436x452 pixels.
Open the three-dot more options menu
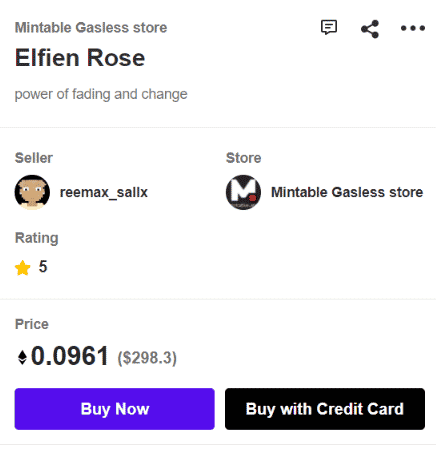[413, 28]
